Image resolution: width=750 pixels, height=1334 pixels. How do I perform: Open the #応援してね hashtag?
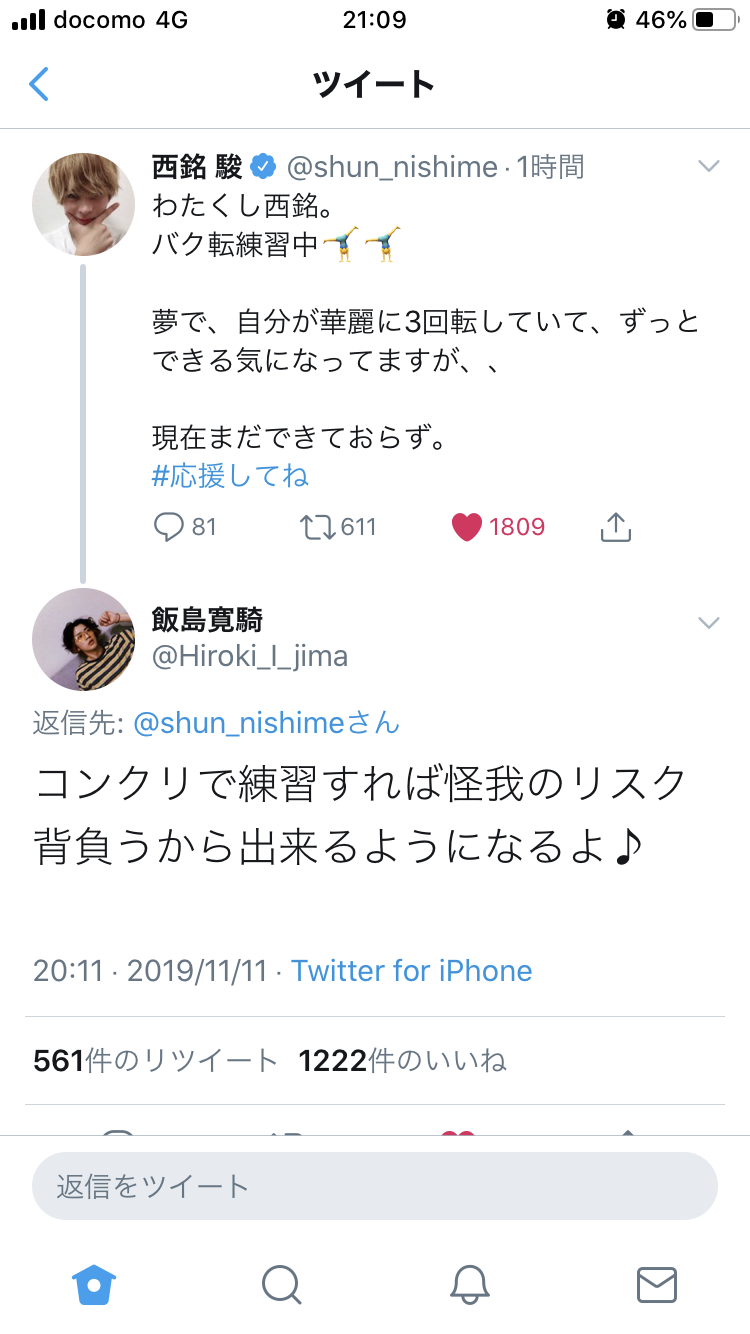[x=230, y=476]
